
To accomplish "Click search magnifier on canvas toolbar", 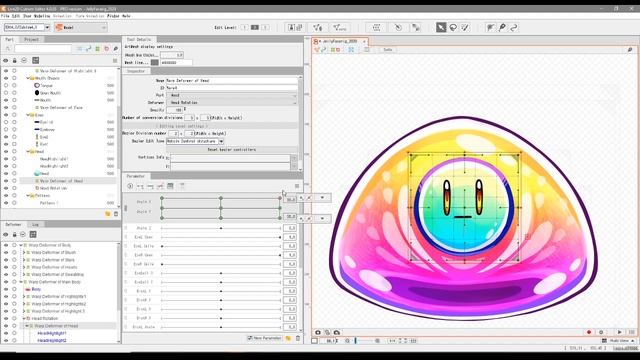I will pos(630,49).
